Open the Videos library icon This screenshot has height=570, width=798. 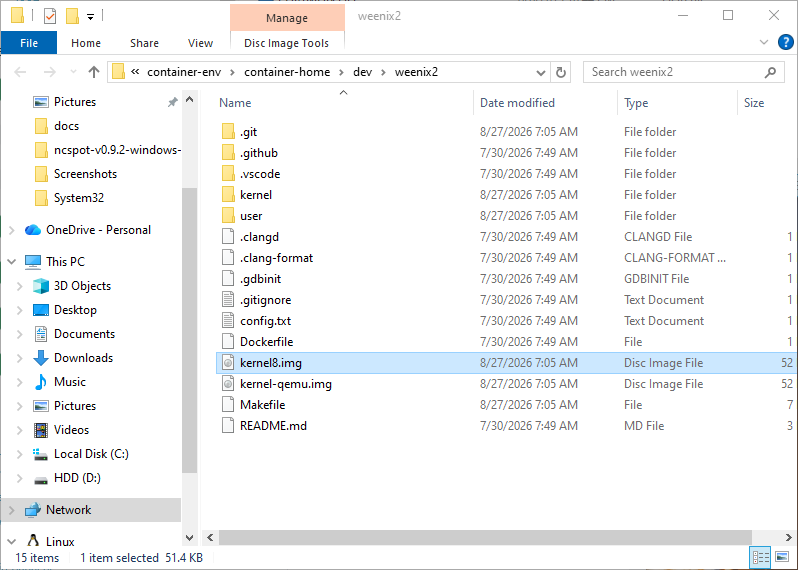(x=41, y=430)
